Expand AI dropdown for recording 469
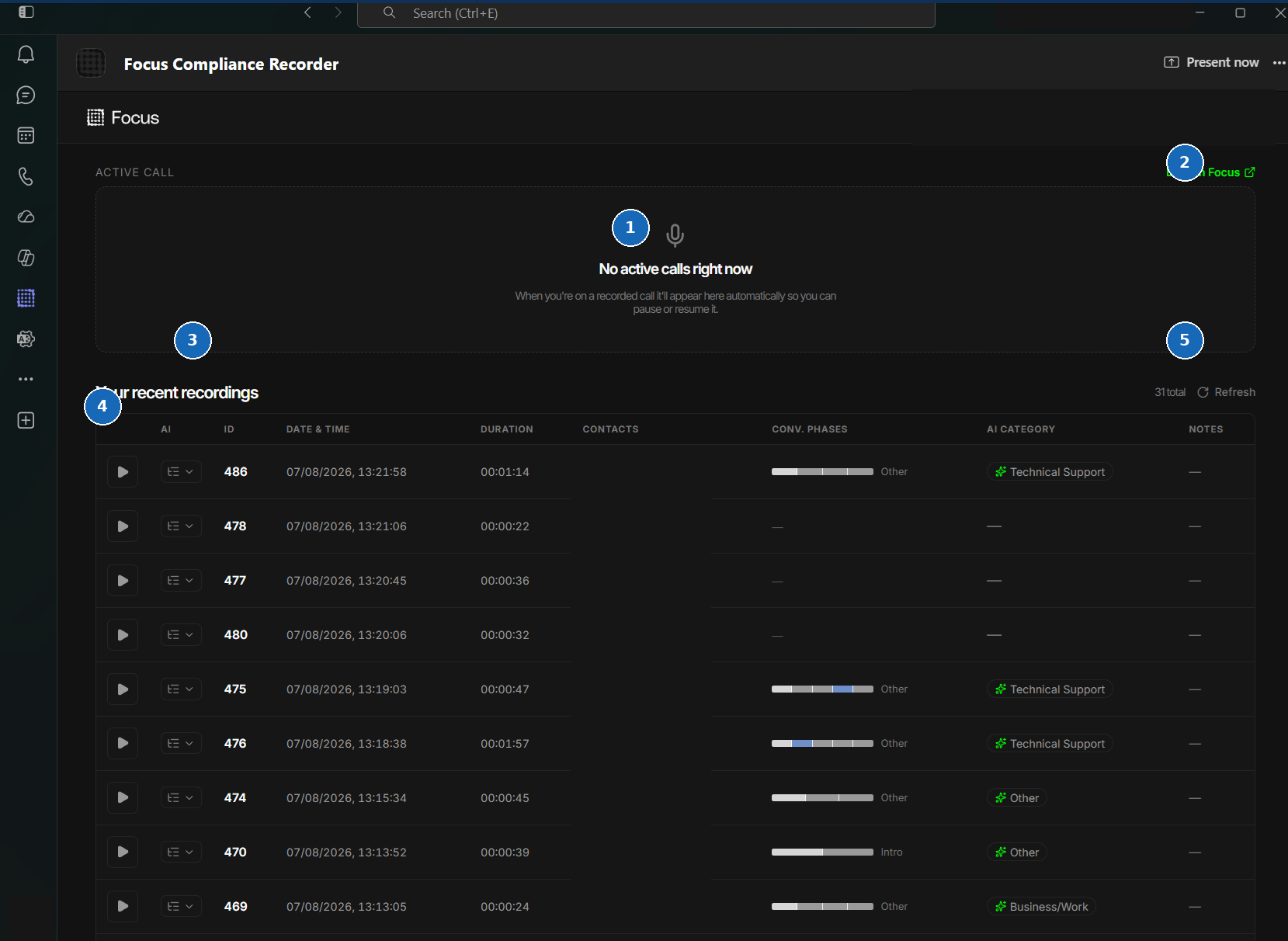Viewport: 1288px width, 941px height. 181,907
